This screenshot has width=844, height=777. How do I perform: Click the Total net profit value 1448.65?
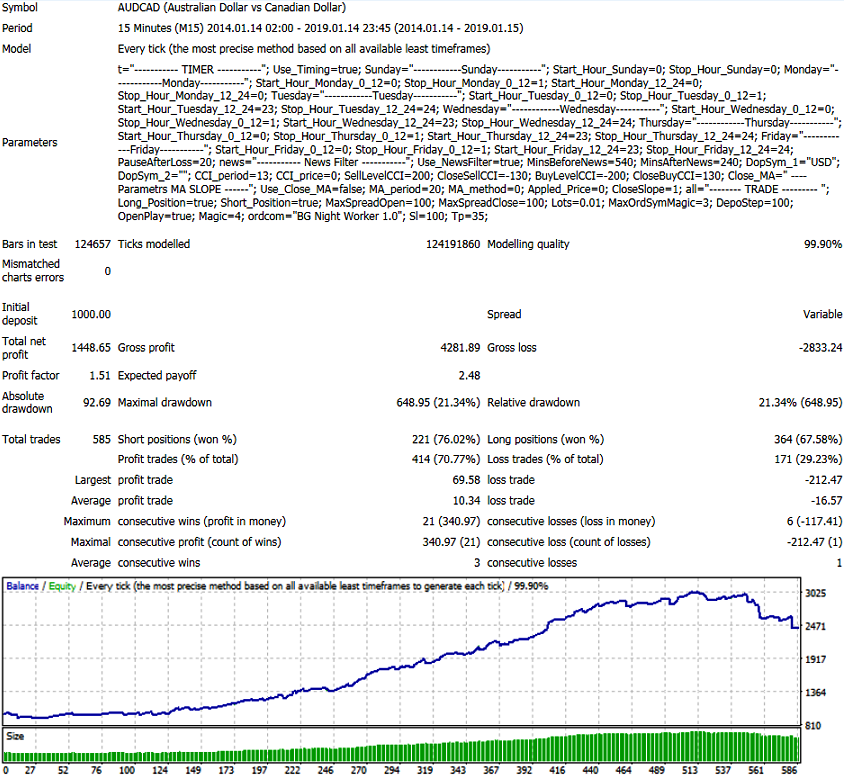(x=91, y=348)
